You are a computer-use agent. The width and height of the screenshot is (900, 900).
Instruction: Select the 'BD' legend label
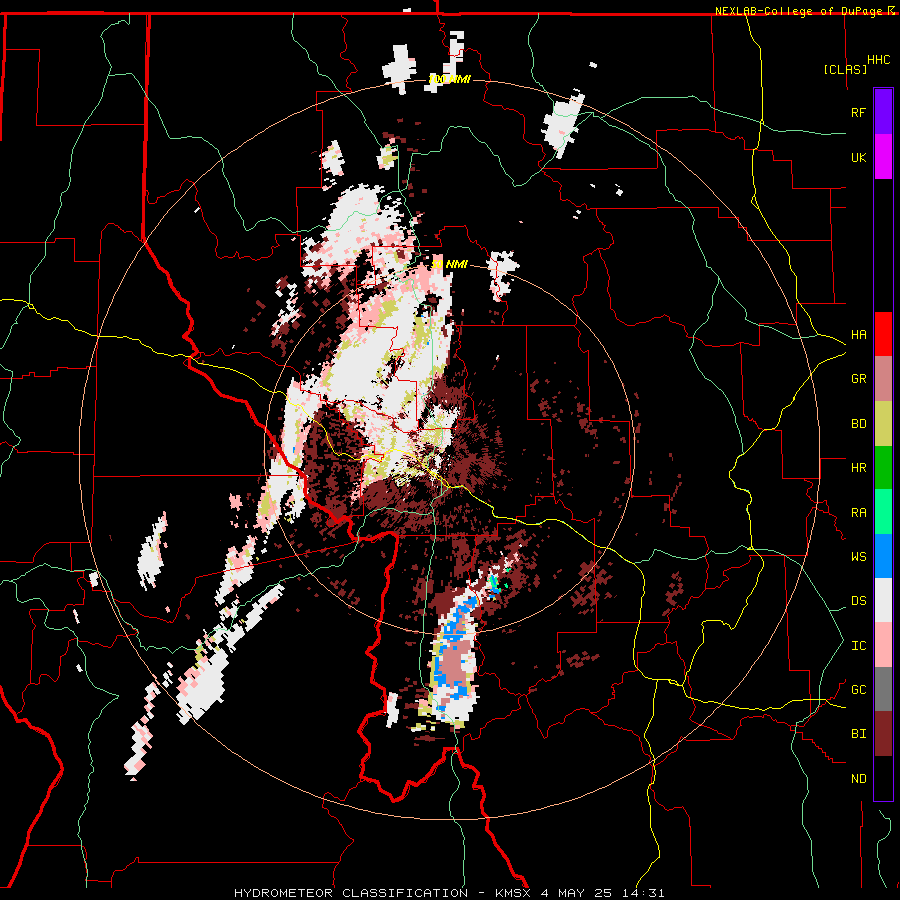point(858,424)
